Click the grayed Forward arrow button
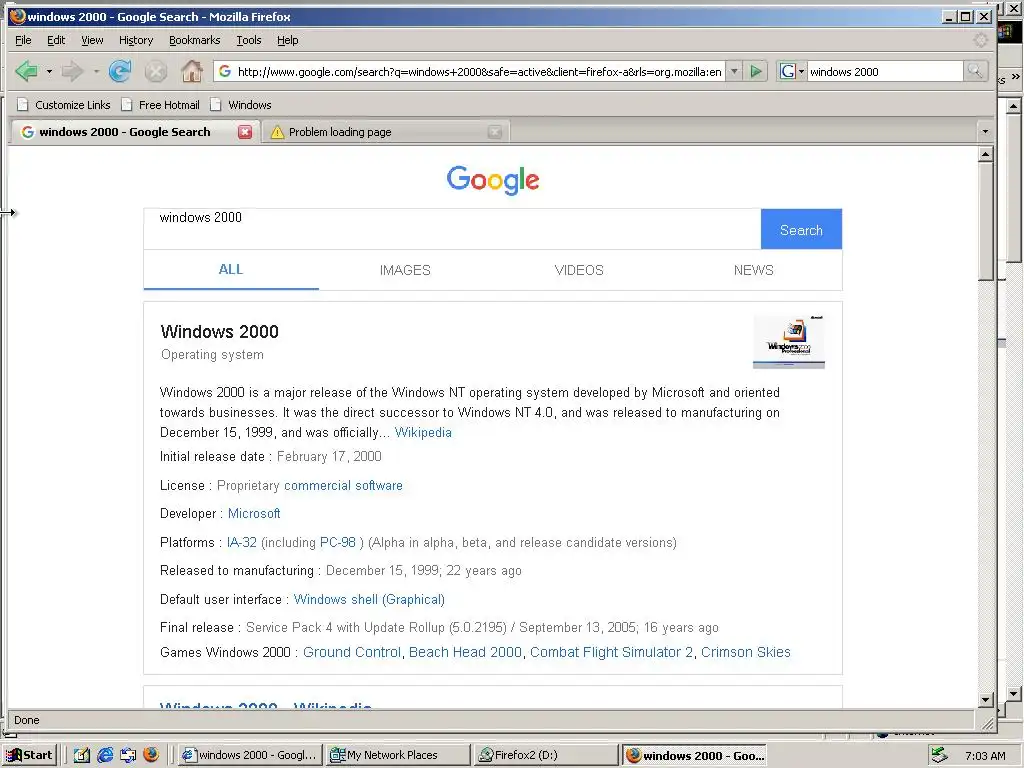Image resolution: width=1024 pixels, height=768 pixels. (x=72, y=71)
